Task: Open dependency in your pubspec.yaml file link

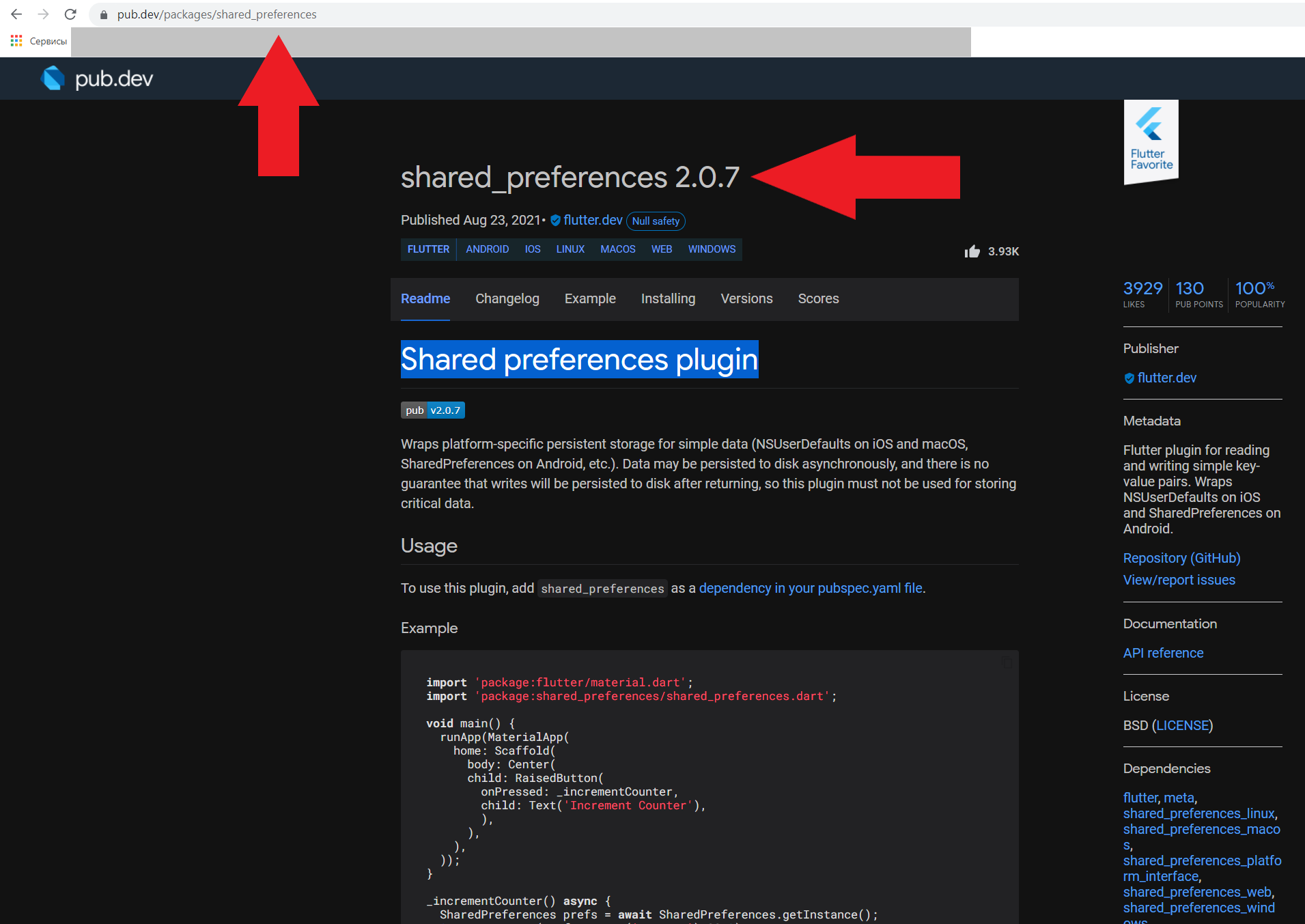Action: tap(811, 588)
